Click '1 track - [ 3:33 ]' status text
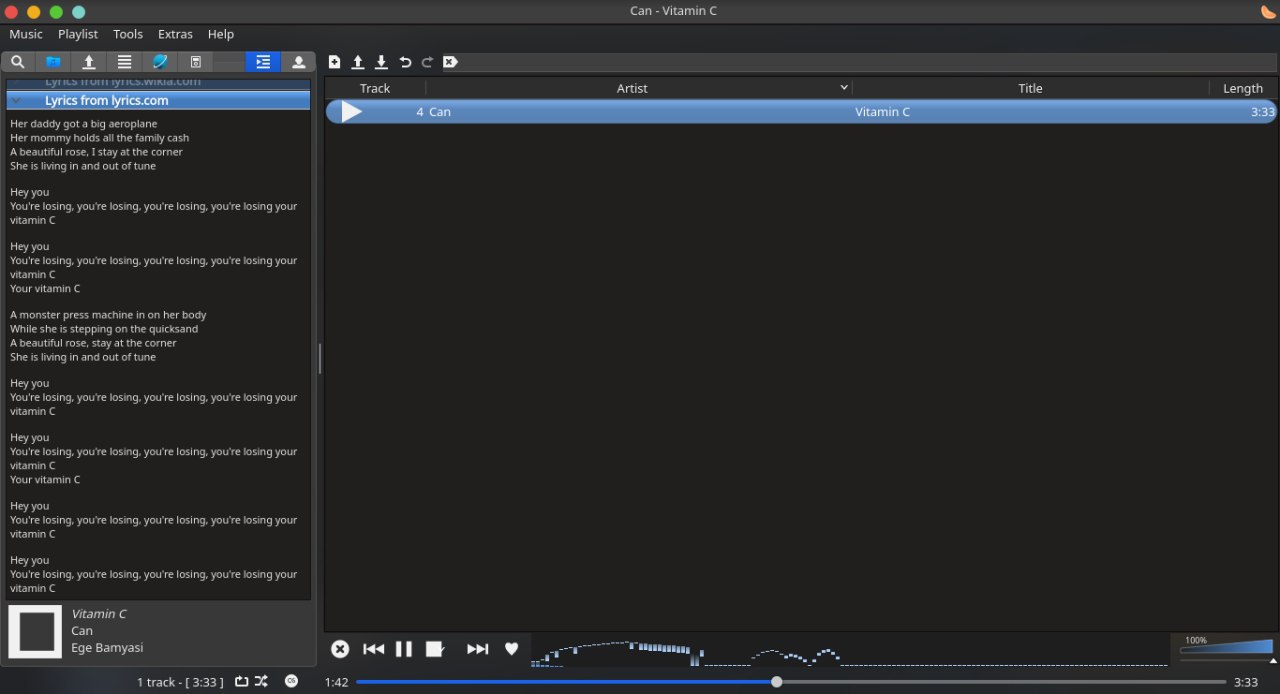 tap(180, 682)
